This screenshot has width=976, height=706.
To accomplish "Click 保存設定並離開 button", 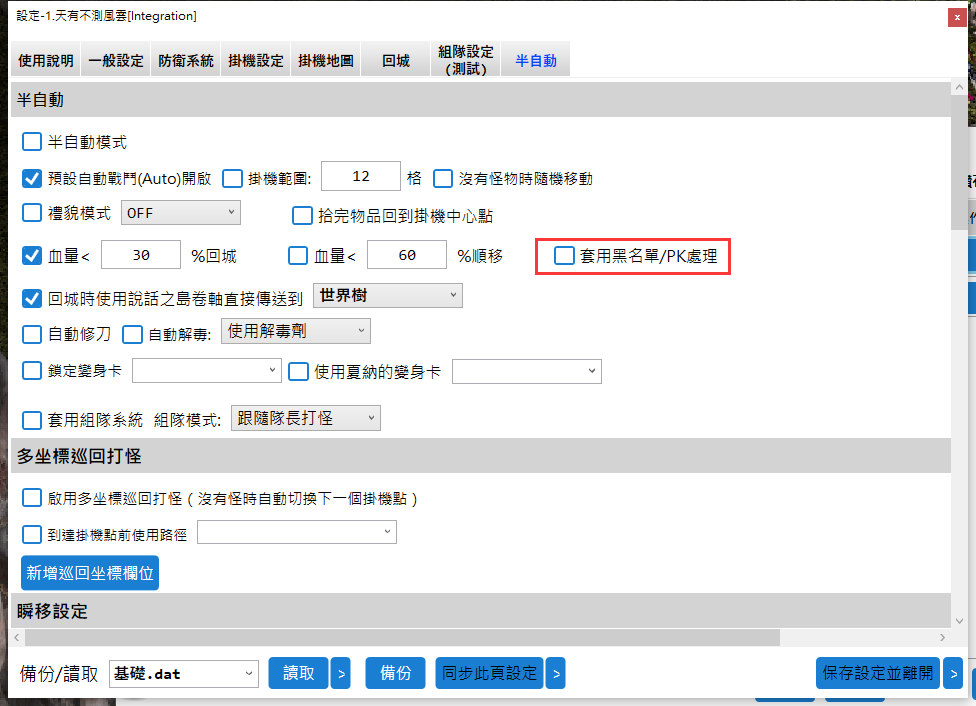I will [878, 673].
